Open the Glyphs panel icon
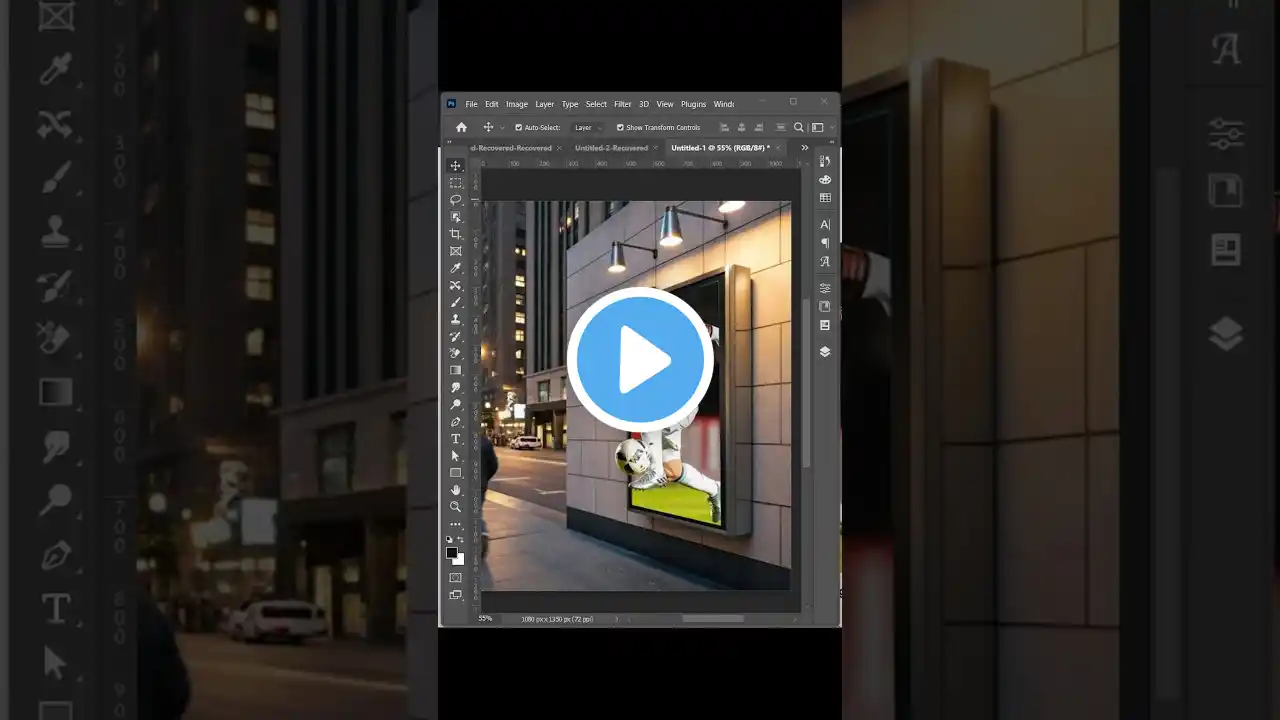The image size is (1280, 720). click(825, 261)
